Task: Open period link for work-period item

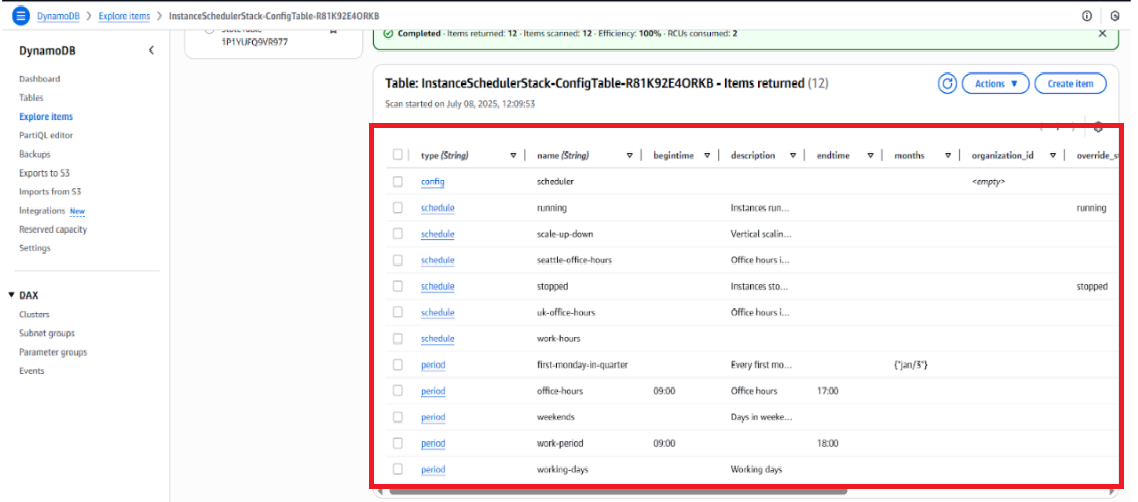Action: point(433,443)
